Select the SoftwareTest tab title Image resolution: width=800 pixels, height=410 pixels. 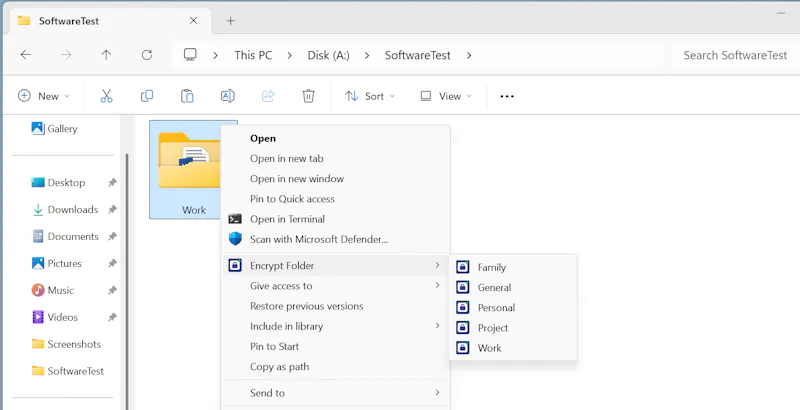click(x=69, y=21)
